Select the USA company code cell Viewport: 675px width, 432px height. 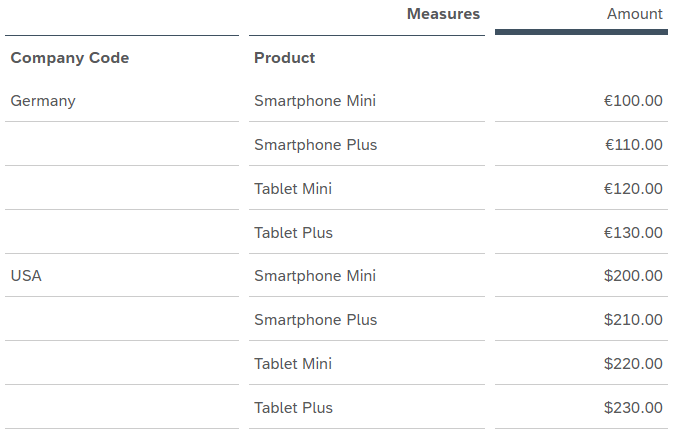tap(26, 276)
